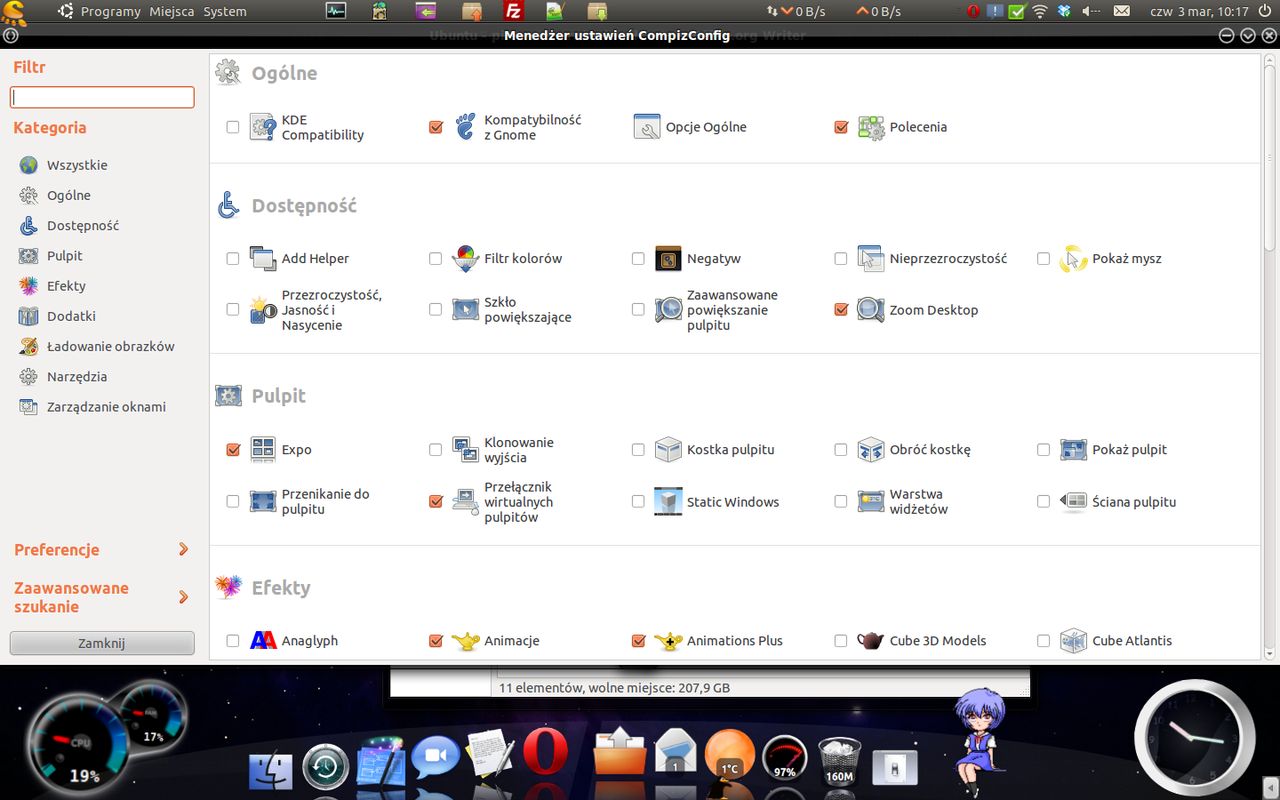Open the Cube Atlantis plugin icon
Screen dimensions: 1280x800
[x=1074, y=641]
